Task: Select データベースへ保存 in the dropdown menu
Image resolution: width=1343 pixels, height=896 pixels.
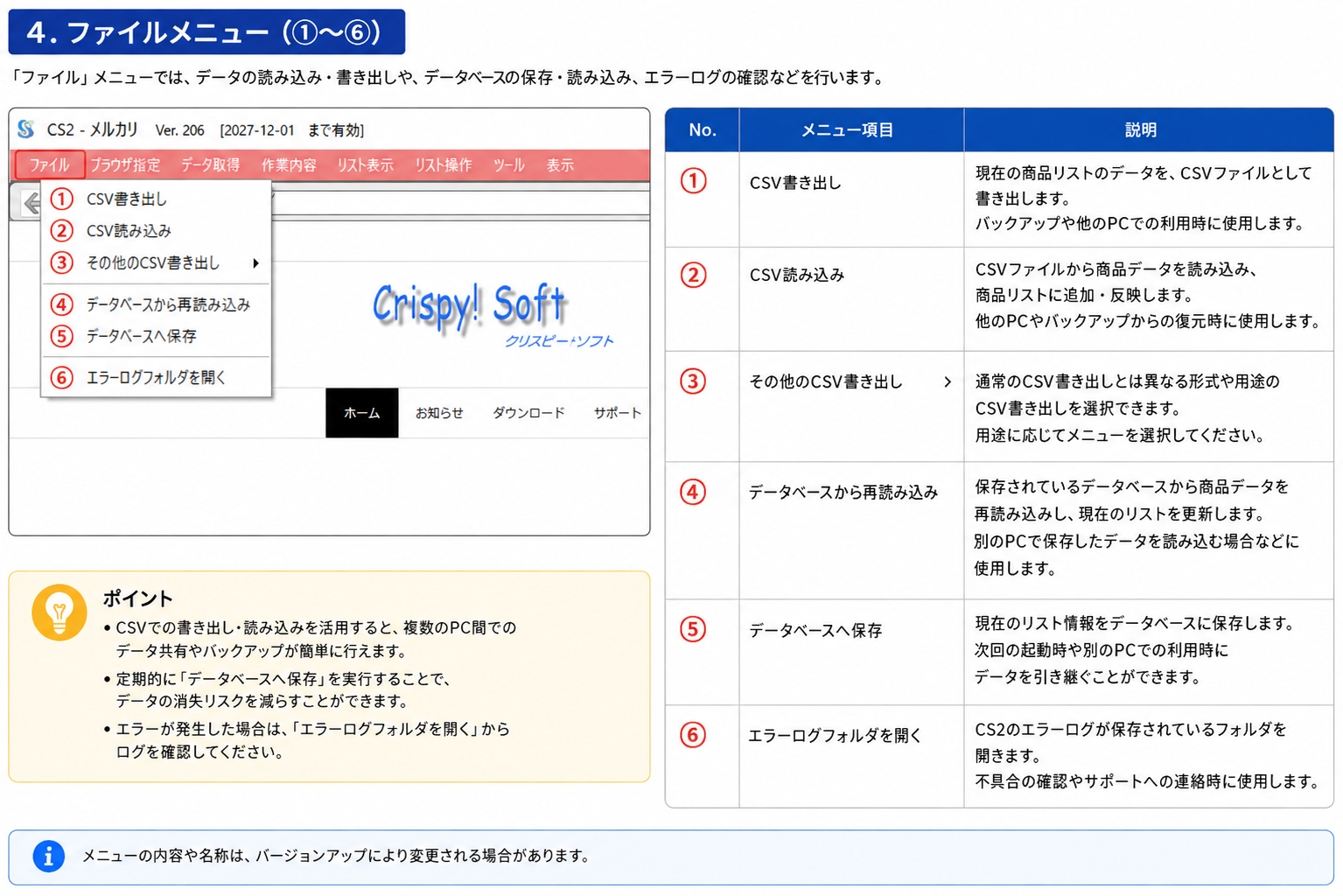Action: point(157,336)
